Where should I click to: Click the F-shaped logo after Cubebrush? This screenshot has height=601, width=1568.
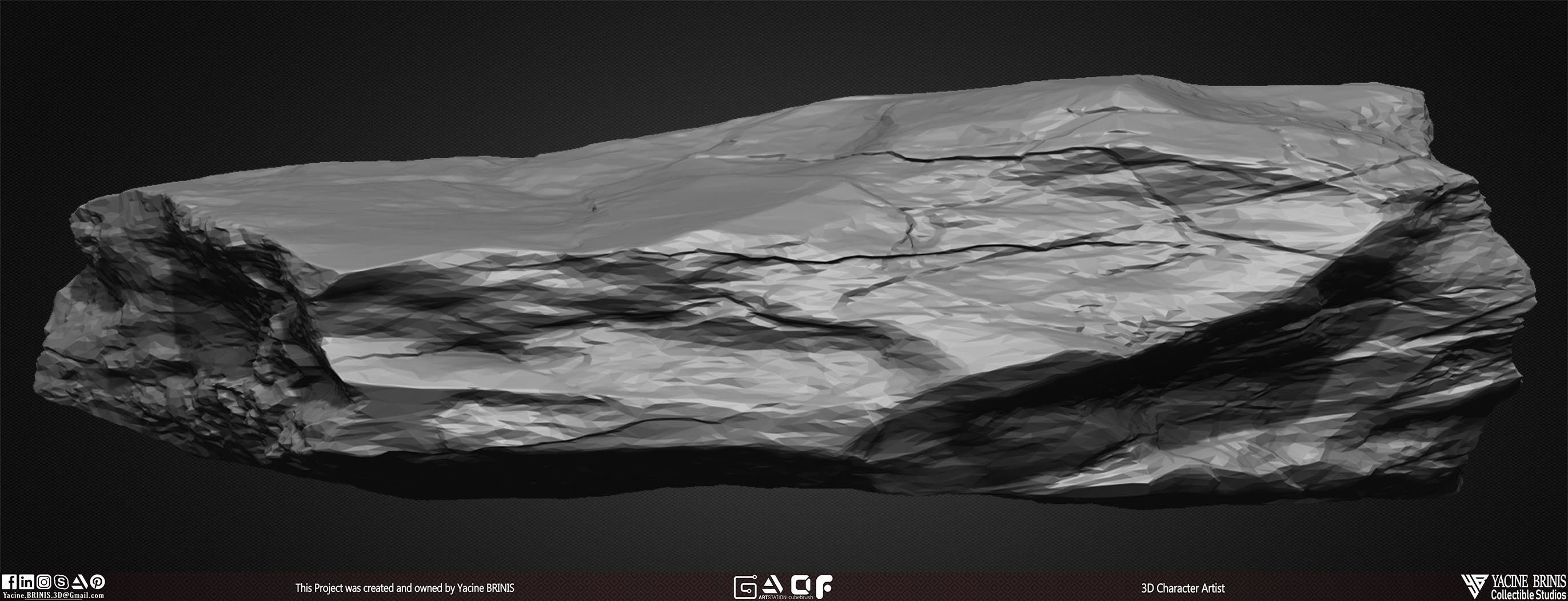tap(824, 588)
